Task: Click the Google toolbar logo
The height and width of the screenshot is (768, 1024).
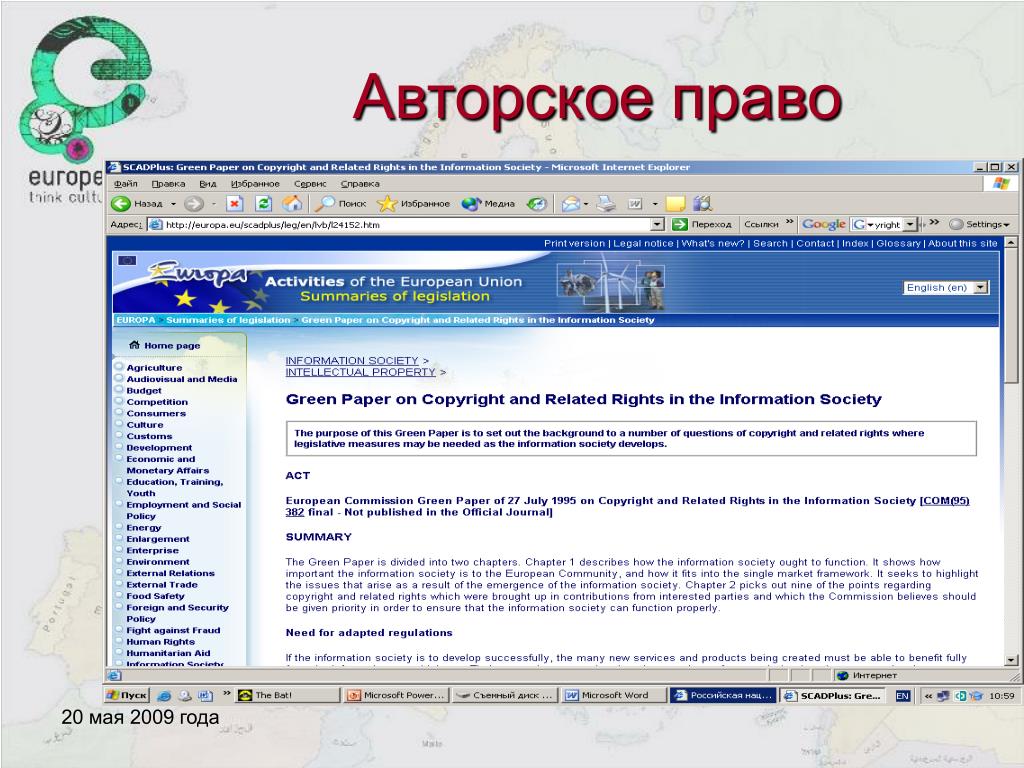Action: (824, 224)
